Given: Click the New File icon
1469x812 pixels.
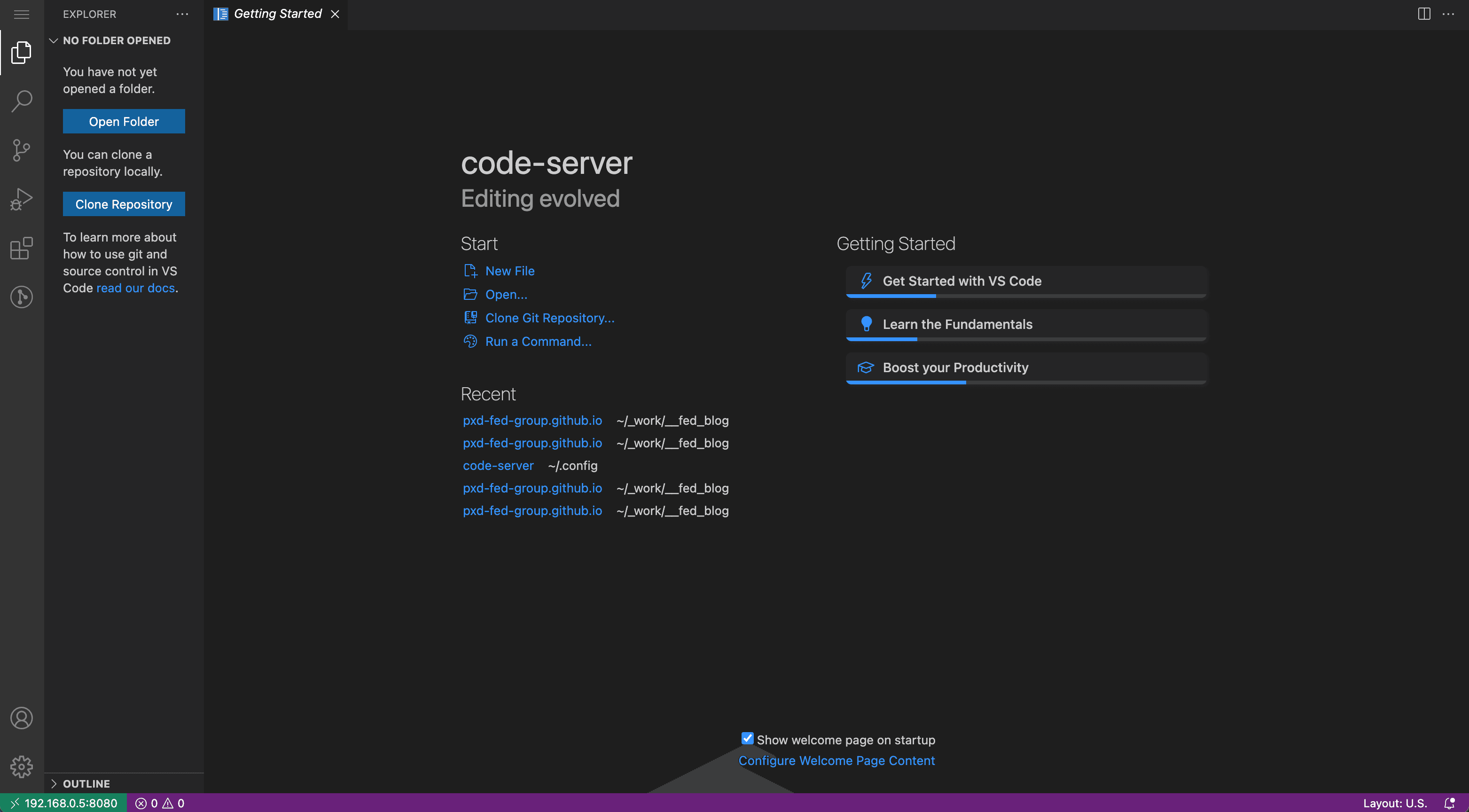Looking at the screenshot, I should [x=470, y=270].
